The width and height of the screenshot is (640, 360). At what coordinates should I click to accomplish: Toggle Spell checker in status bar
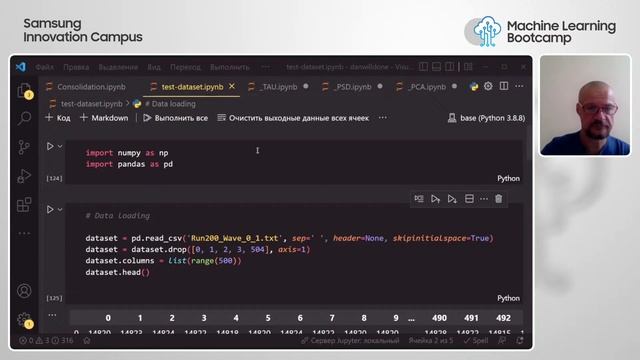coord(476,340)
